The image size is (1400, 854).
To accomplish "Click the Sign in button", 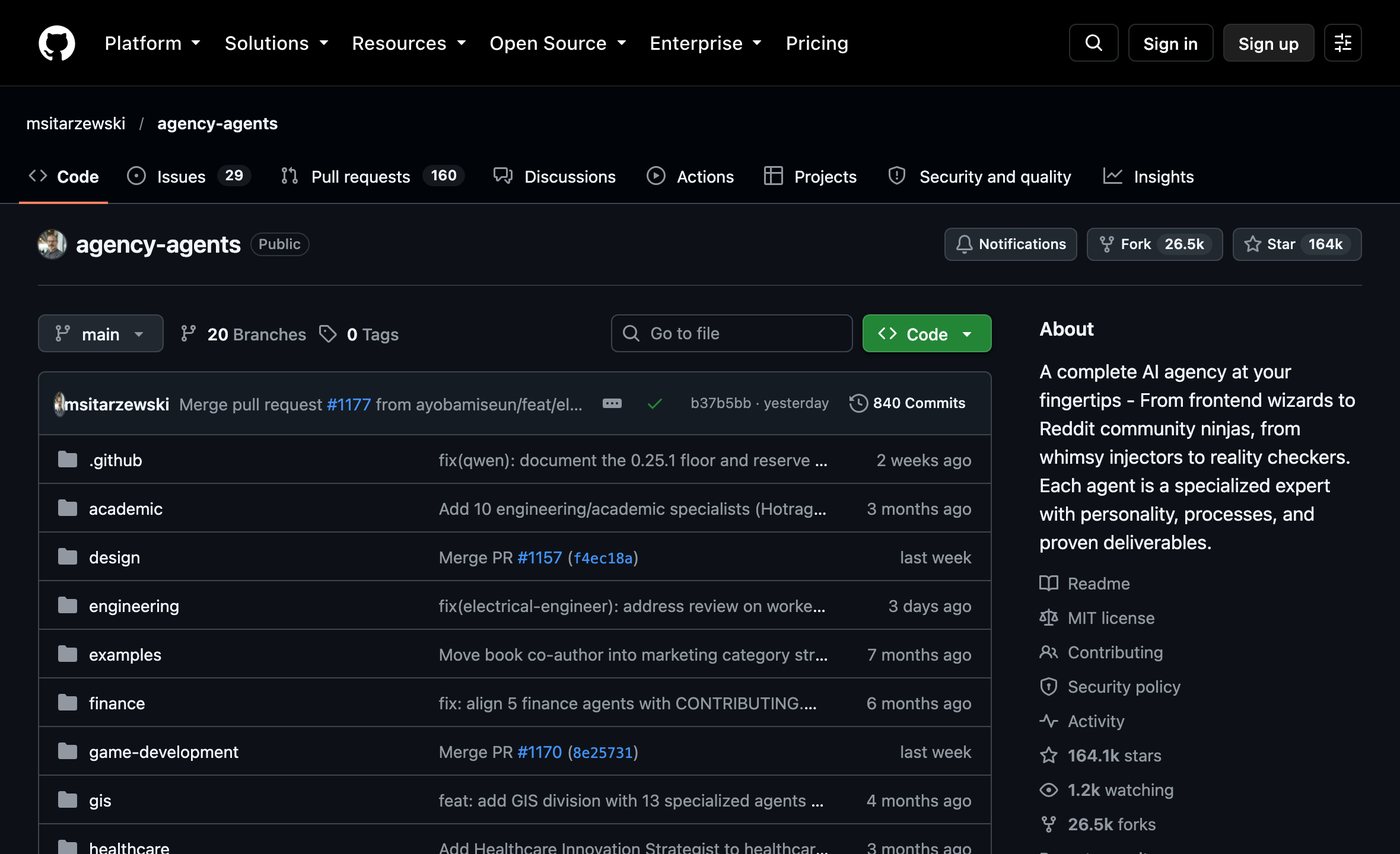I will [1171, 43].
